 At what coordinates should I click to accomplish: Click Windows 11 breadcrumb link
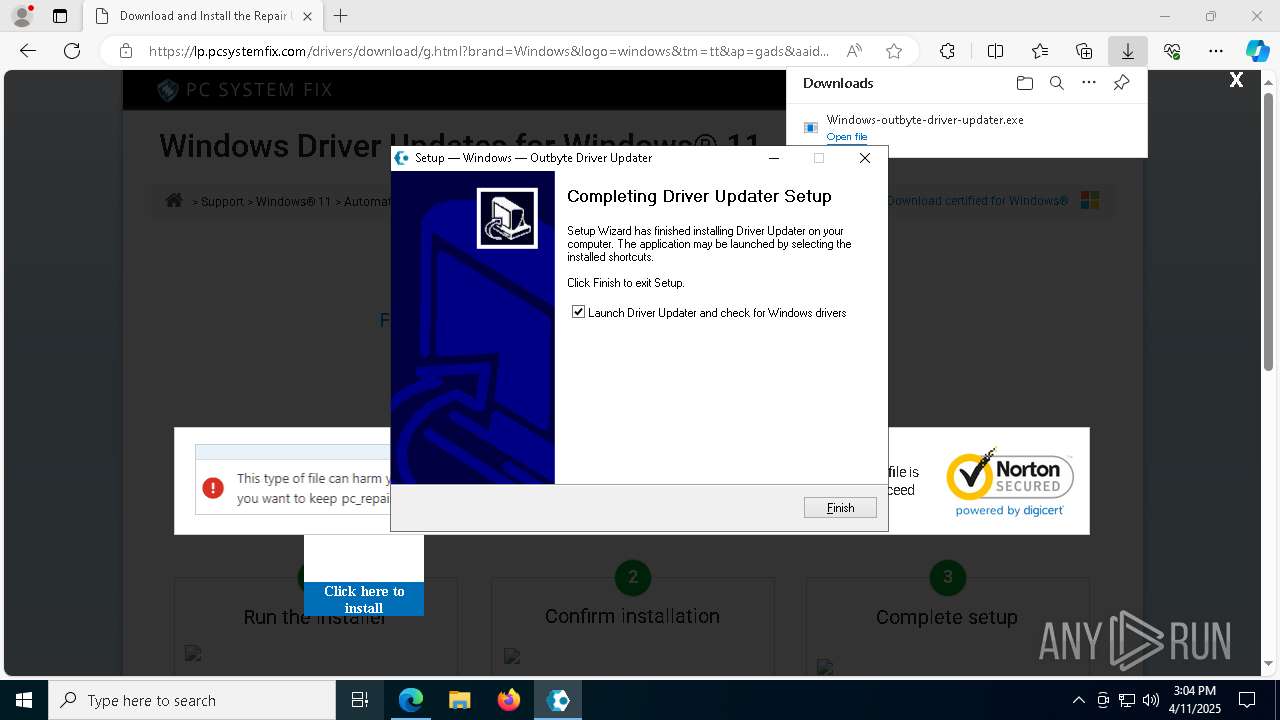293,201
